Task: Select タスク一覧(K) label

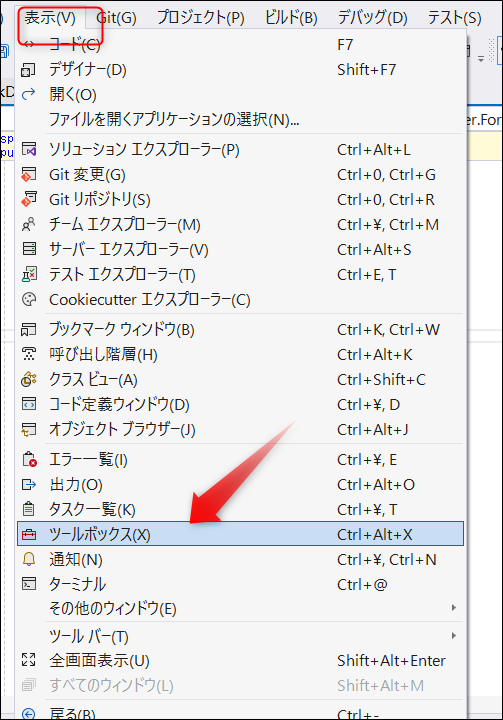Action: coord(92,510)
